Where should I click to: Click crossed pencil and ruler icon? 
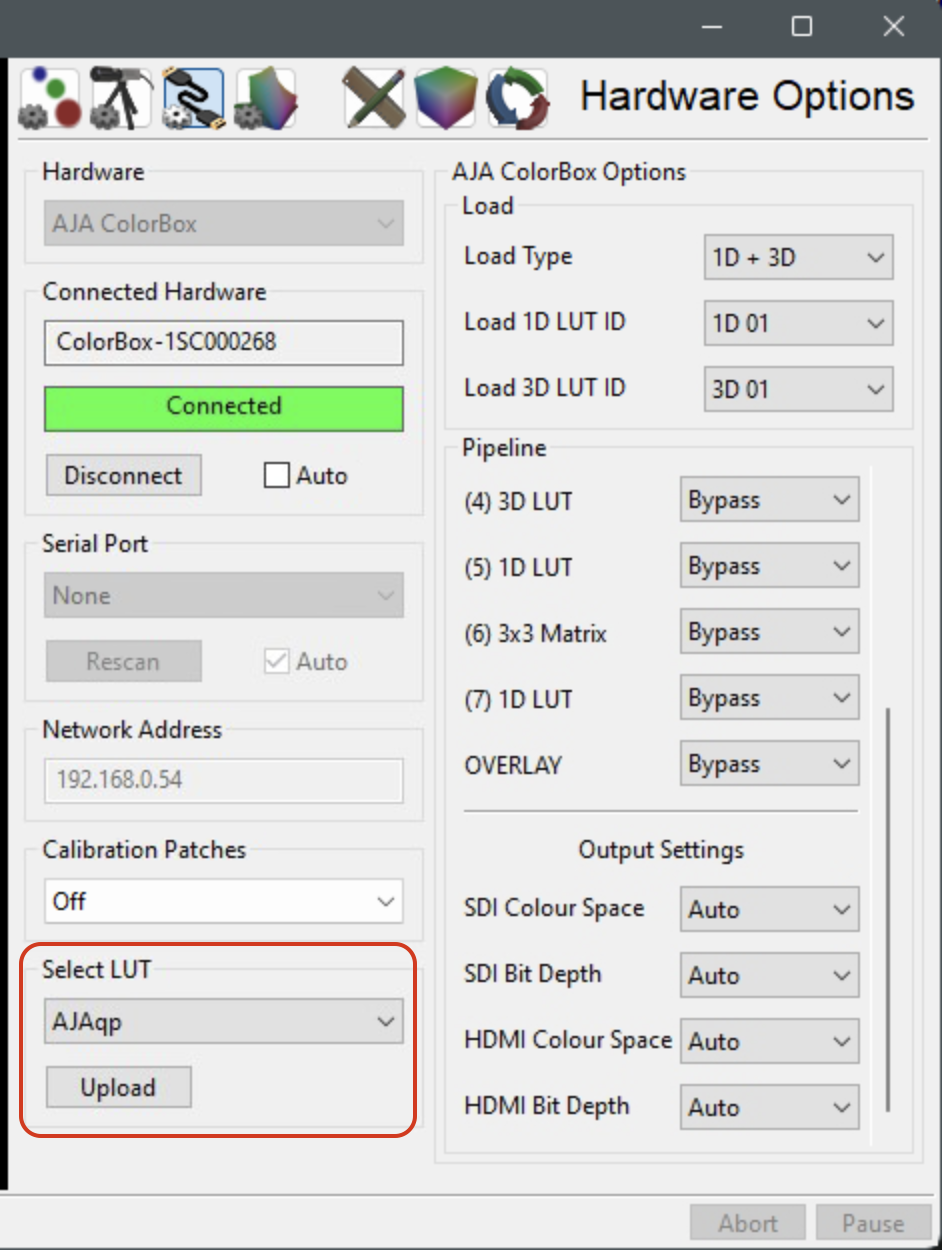click(373, 98)
